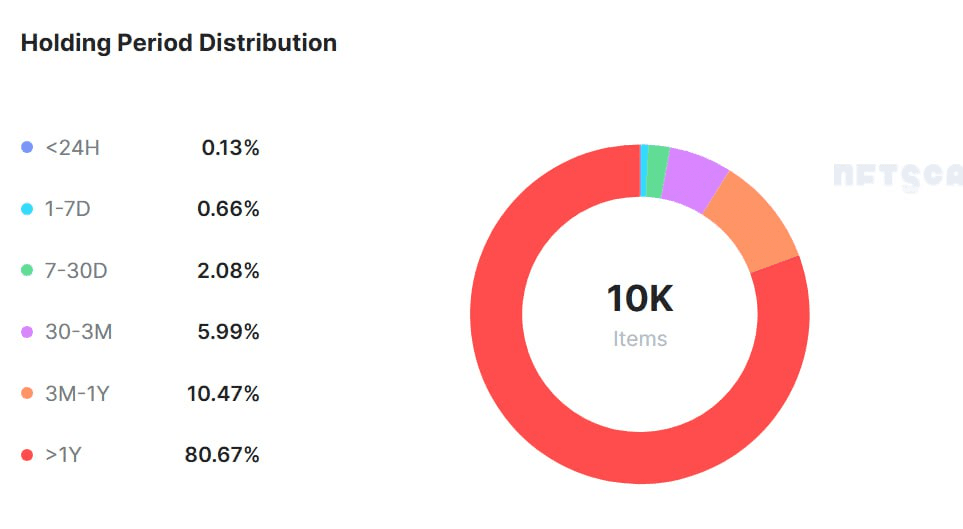Toggle the 3M-1Y legend label
The width and height of the screenshot is (963, 529).
click(x=77, y=394)
